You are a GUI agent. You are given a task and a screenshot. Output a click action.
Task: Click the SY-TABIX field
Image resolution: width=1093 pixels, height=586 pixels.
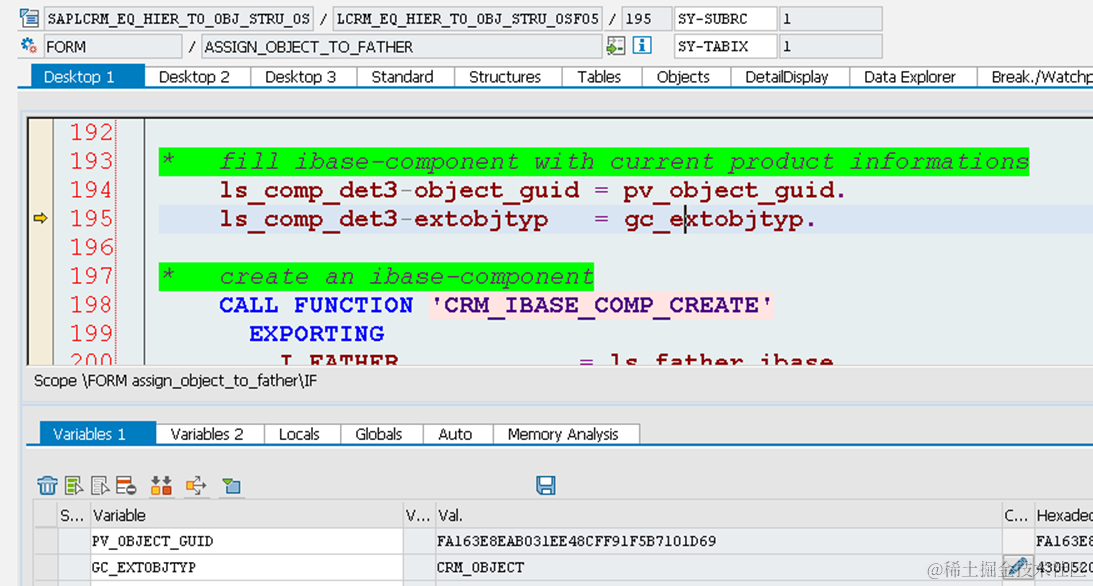tap(725, 47)
